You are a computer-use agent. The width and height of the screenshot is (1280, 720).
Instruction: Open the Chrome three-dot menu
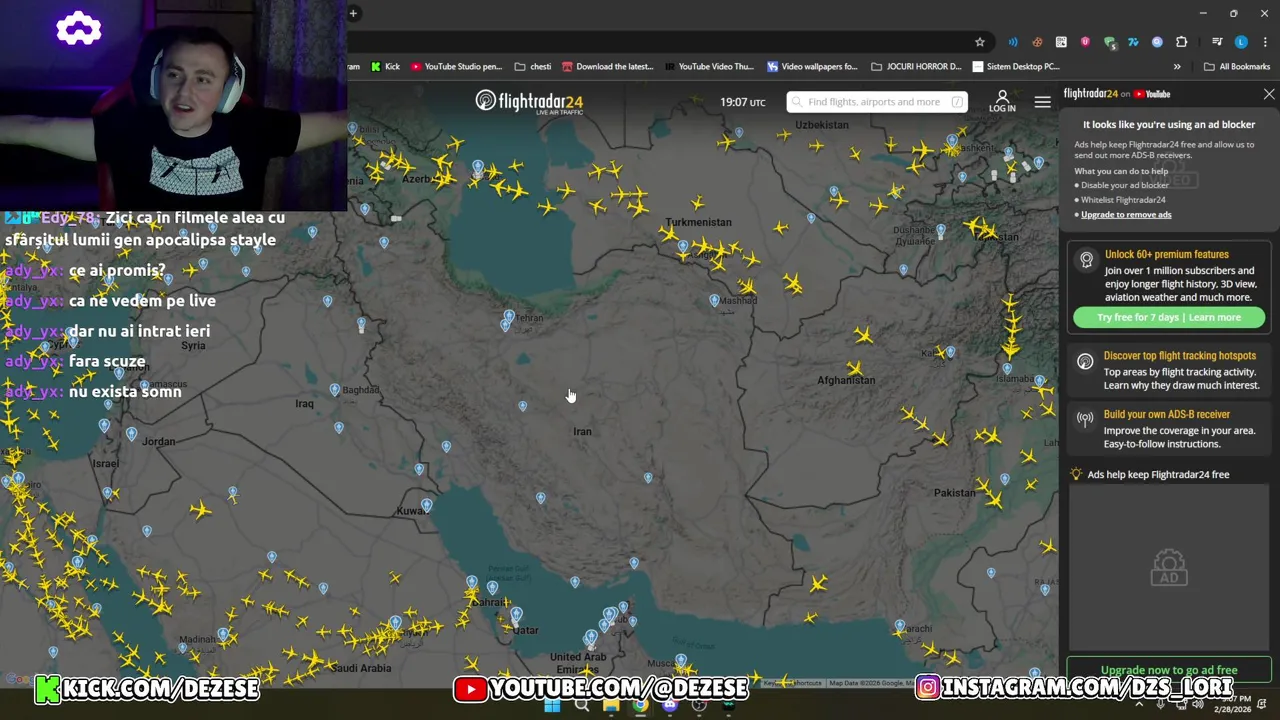coord(1265,42)
